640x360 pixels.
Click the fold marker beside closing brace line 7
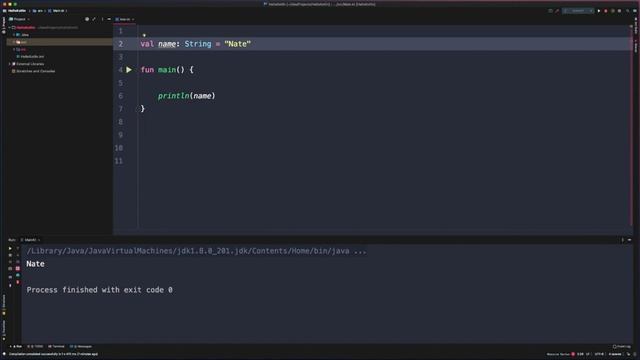[138, 109]
